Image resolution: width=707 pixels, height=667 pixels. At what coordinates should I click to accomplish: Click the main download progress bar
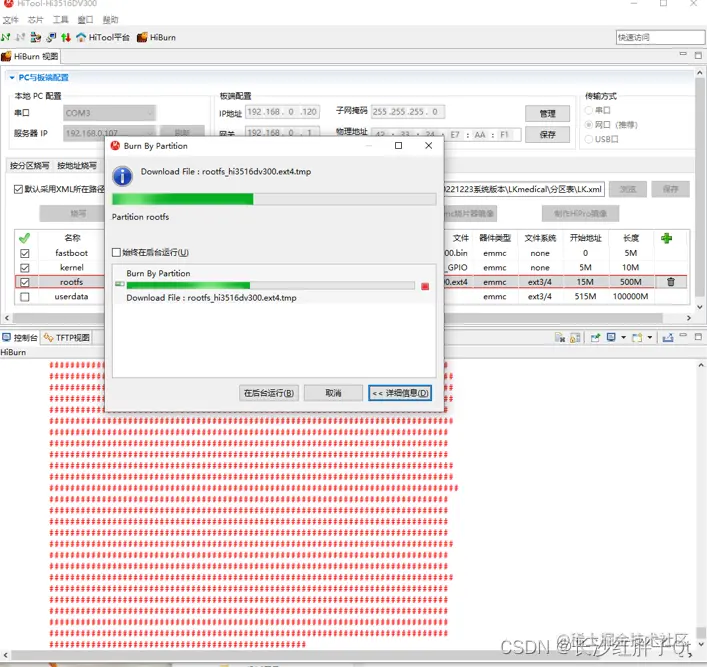[x=274, y=199]
